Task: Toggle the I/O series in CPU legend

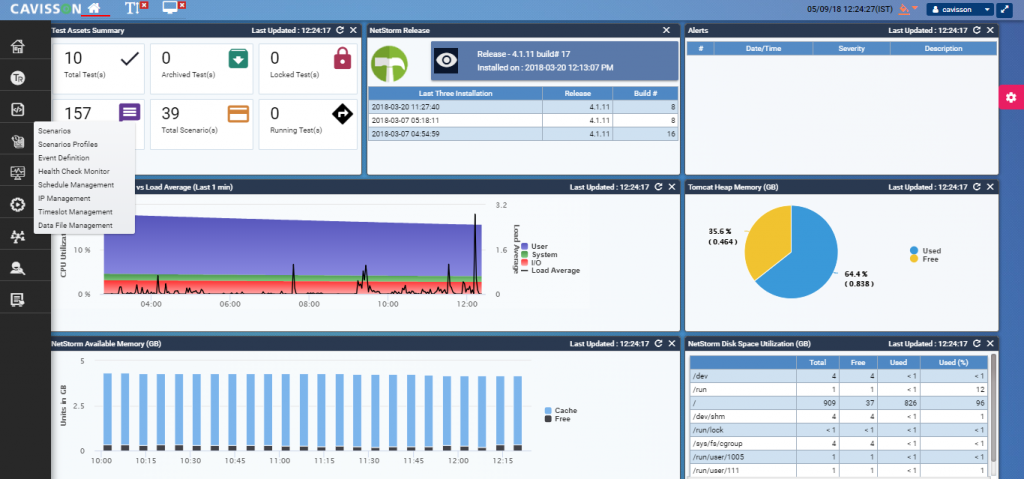Action: pyautogui.click(x=531, y=262)
